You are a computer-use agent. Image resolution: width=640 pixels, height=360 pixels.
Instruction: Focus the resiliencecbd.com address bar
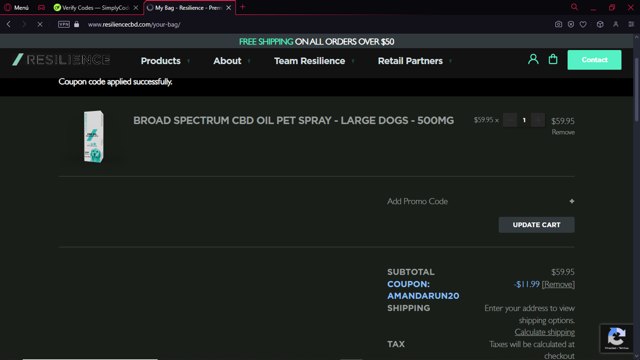point(134,24)
